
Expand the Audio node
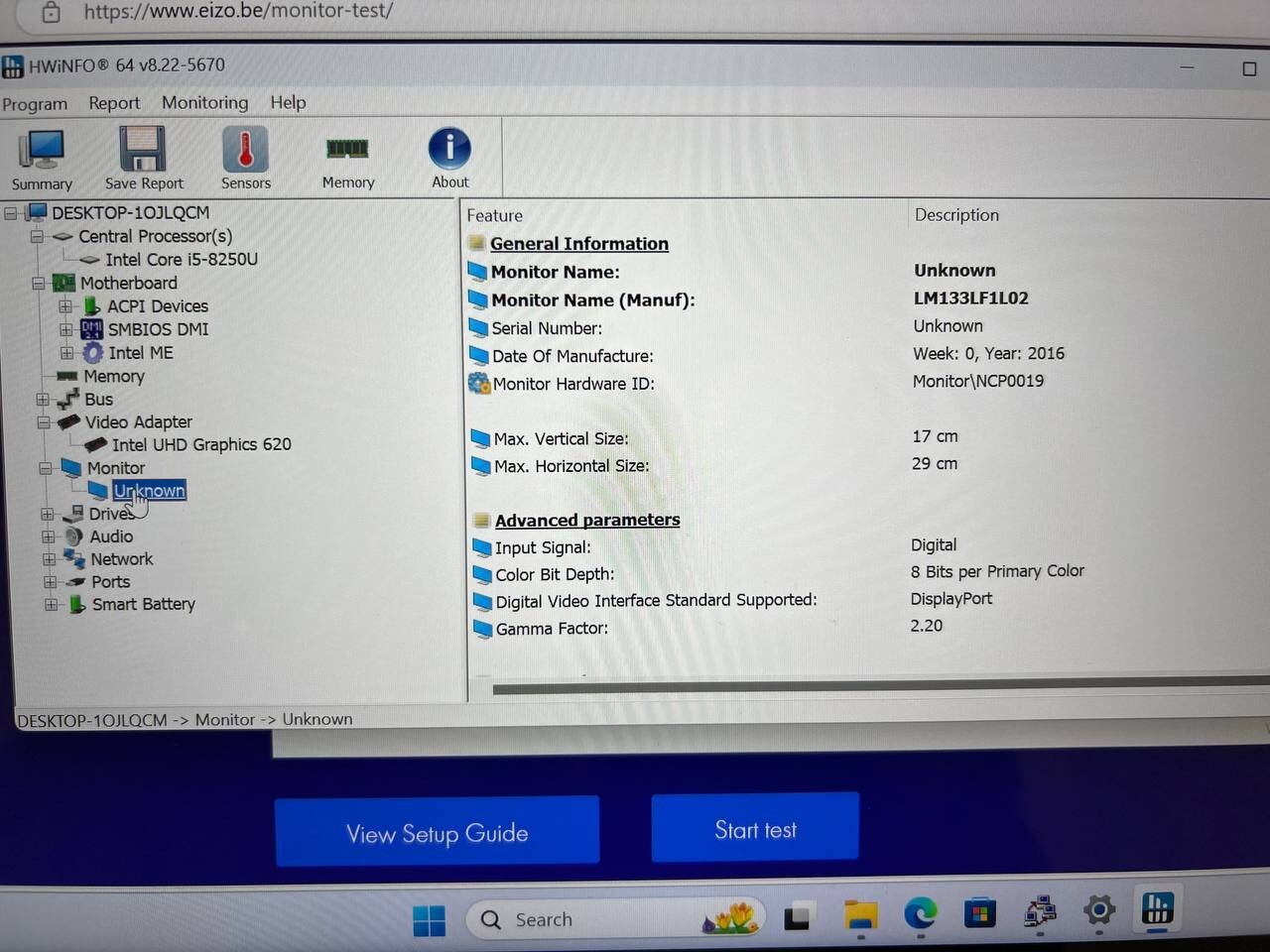tap(48, 536)
